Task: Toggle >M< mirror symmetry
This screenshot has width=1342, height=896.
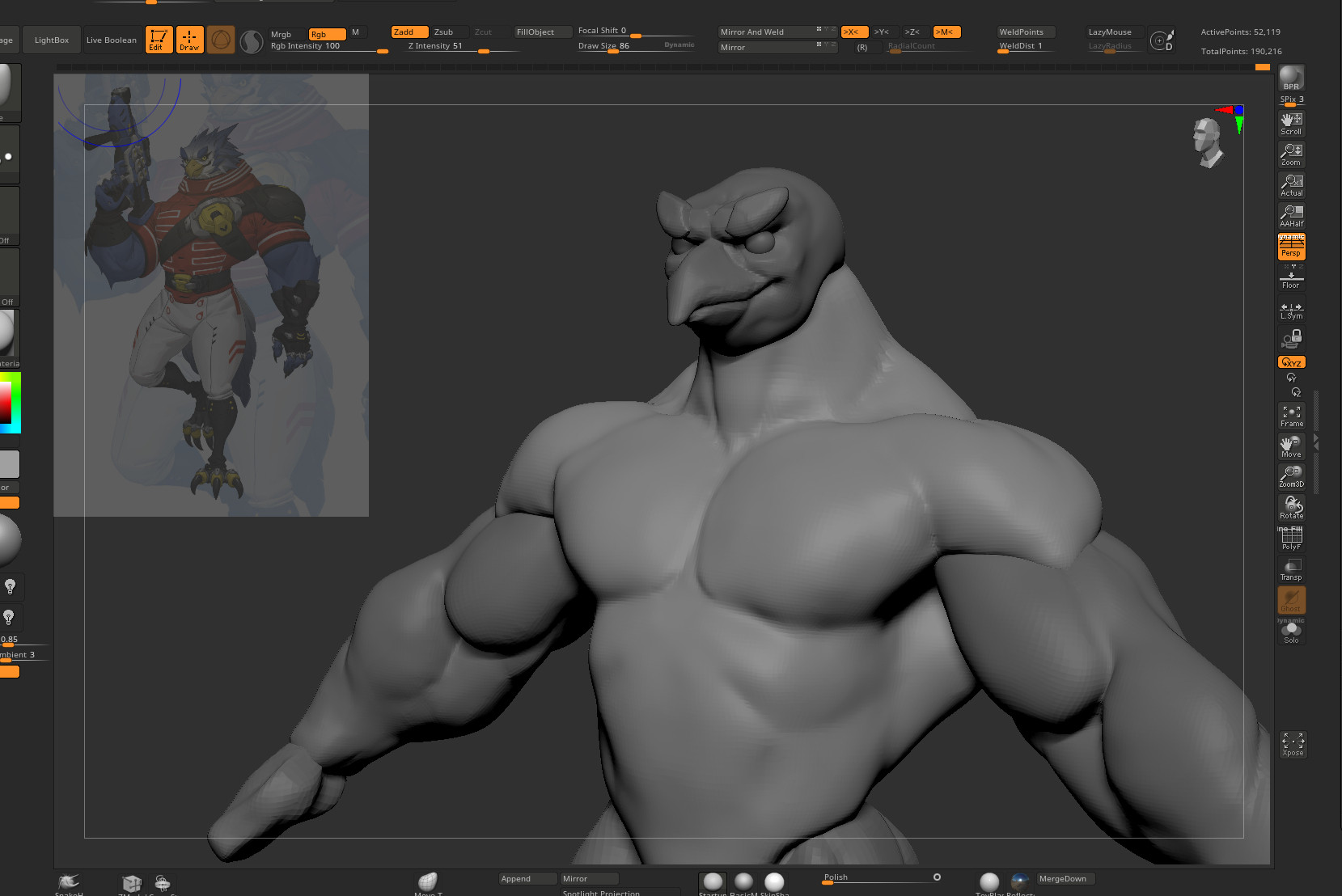Action: coord(946,32)
